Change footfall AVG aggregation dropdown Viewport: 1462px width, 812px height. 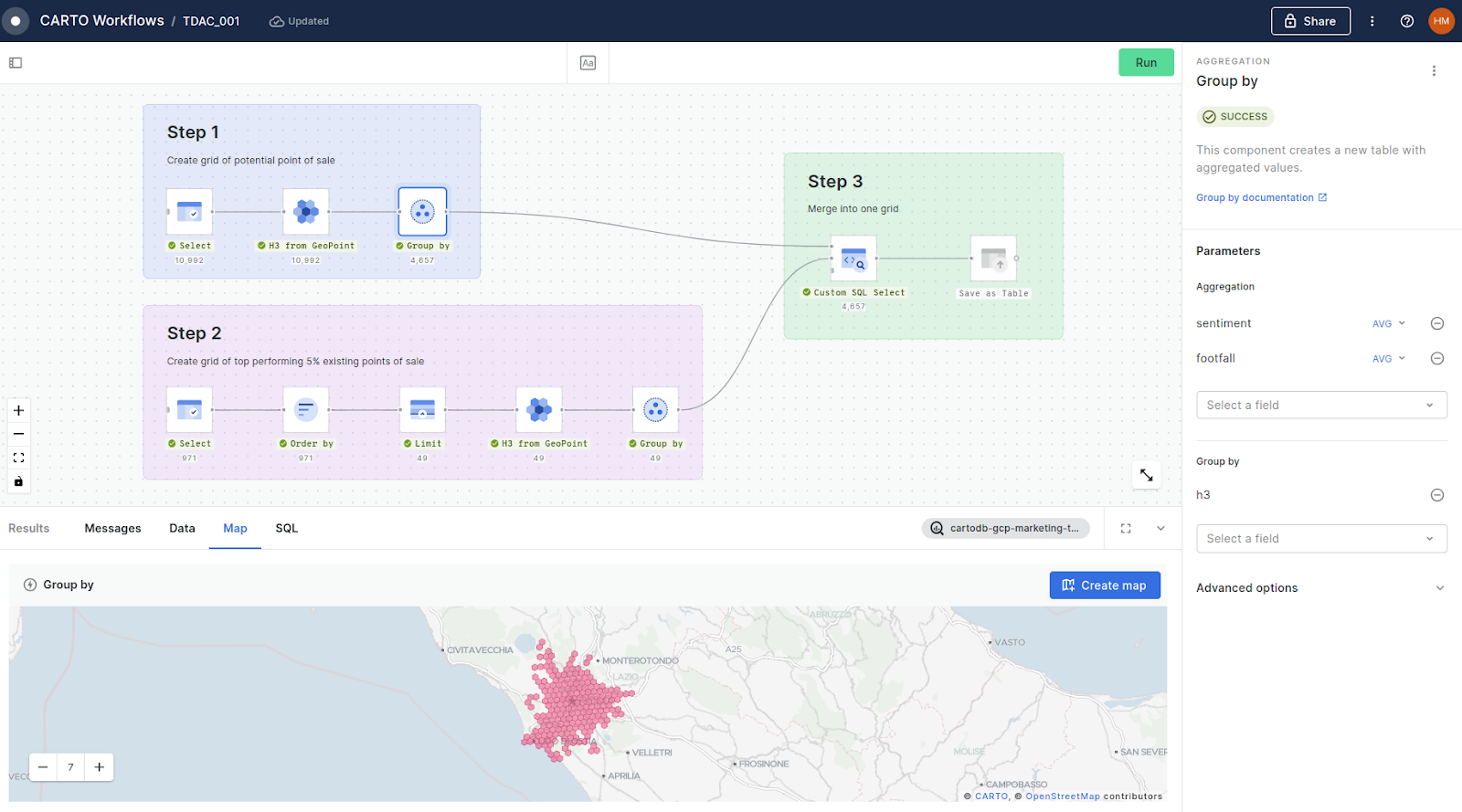click(x=1389, y=358)
